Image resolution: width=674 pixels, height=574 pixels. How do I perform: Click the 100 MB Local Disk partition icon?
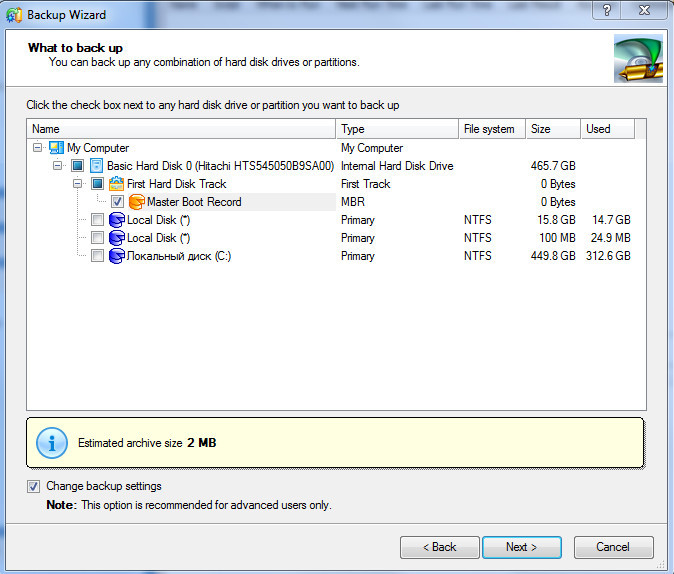point(116,238)
